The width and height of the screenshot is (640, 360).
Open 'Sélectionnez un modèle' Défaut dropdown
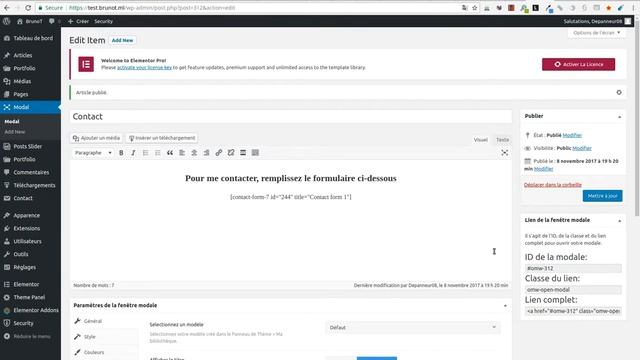pos(413,327)
